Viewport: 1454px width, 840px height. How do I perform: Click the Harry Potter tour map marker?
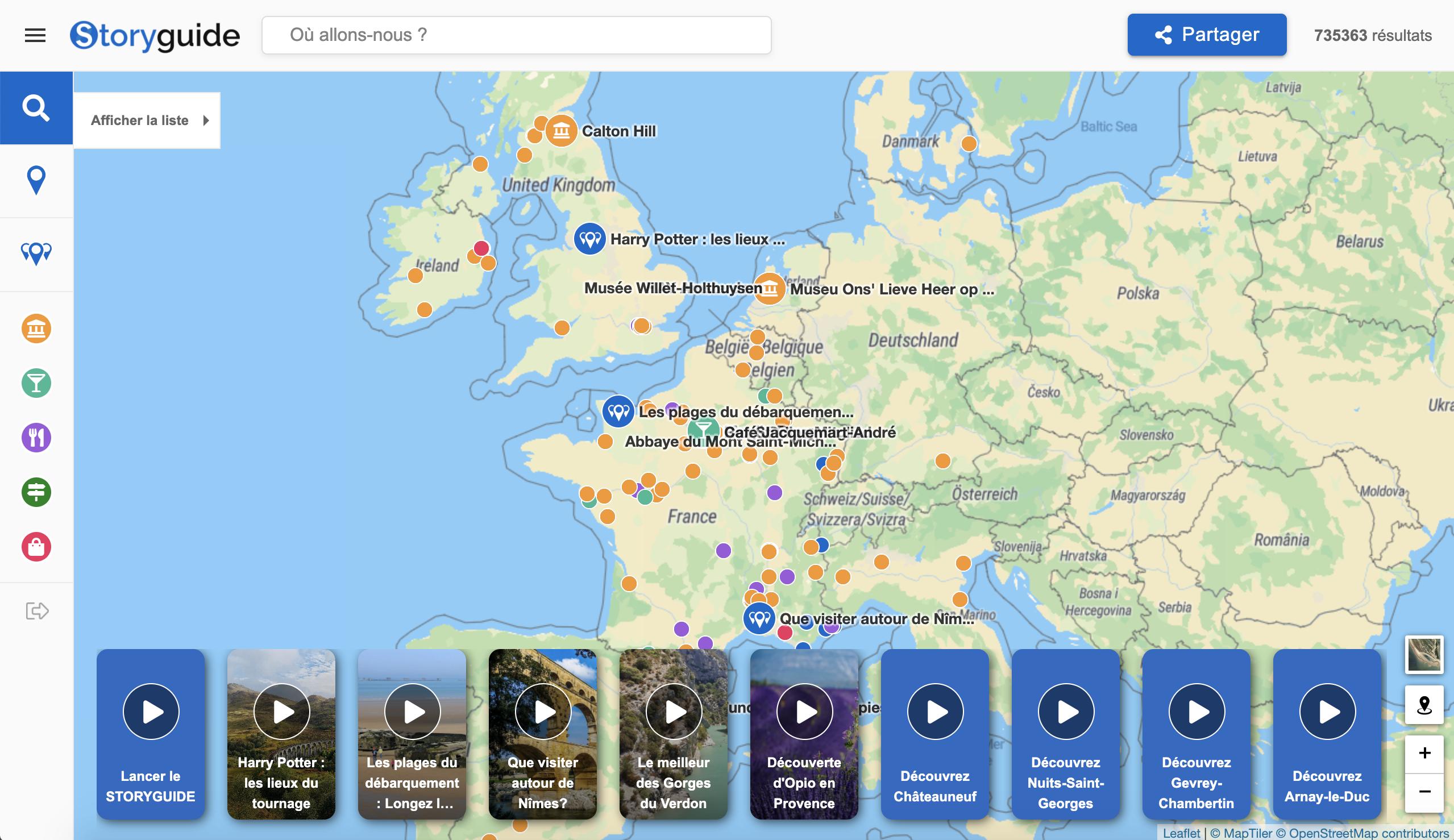click(589, 239)
